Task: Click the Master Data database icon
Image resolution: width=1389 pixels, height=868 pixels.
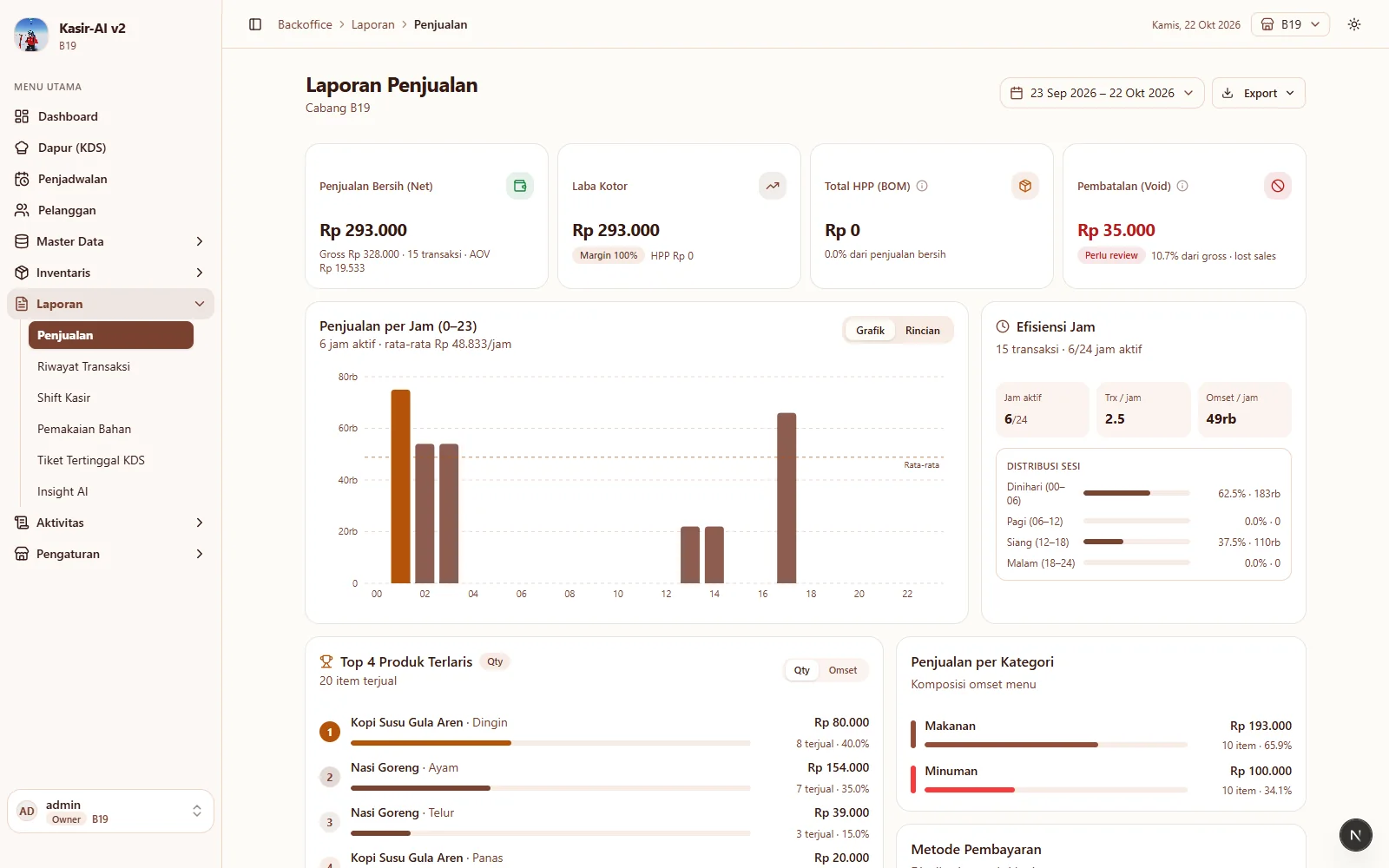Action: tap(22, 241)
